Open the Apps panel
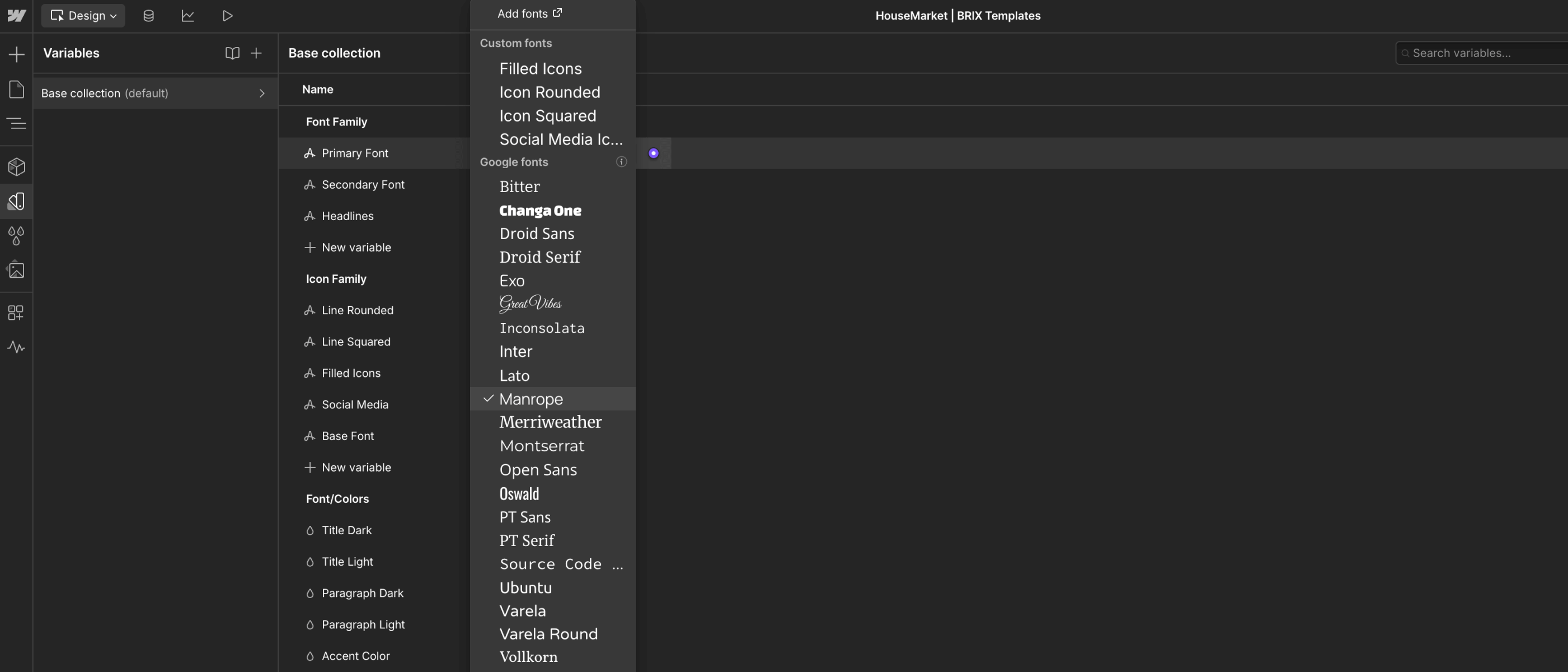This screenshot has height=672, width=1568. 16,312
